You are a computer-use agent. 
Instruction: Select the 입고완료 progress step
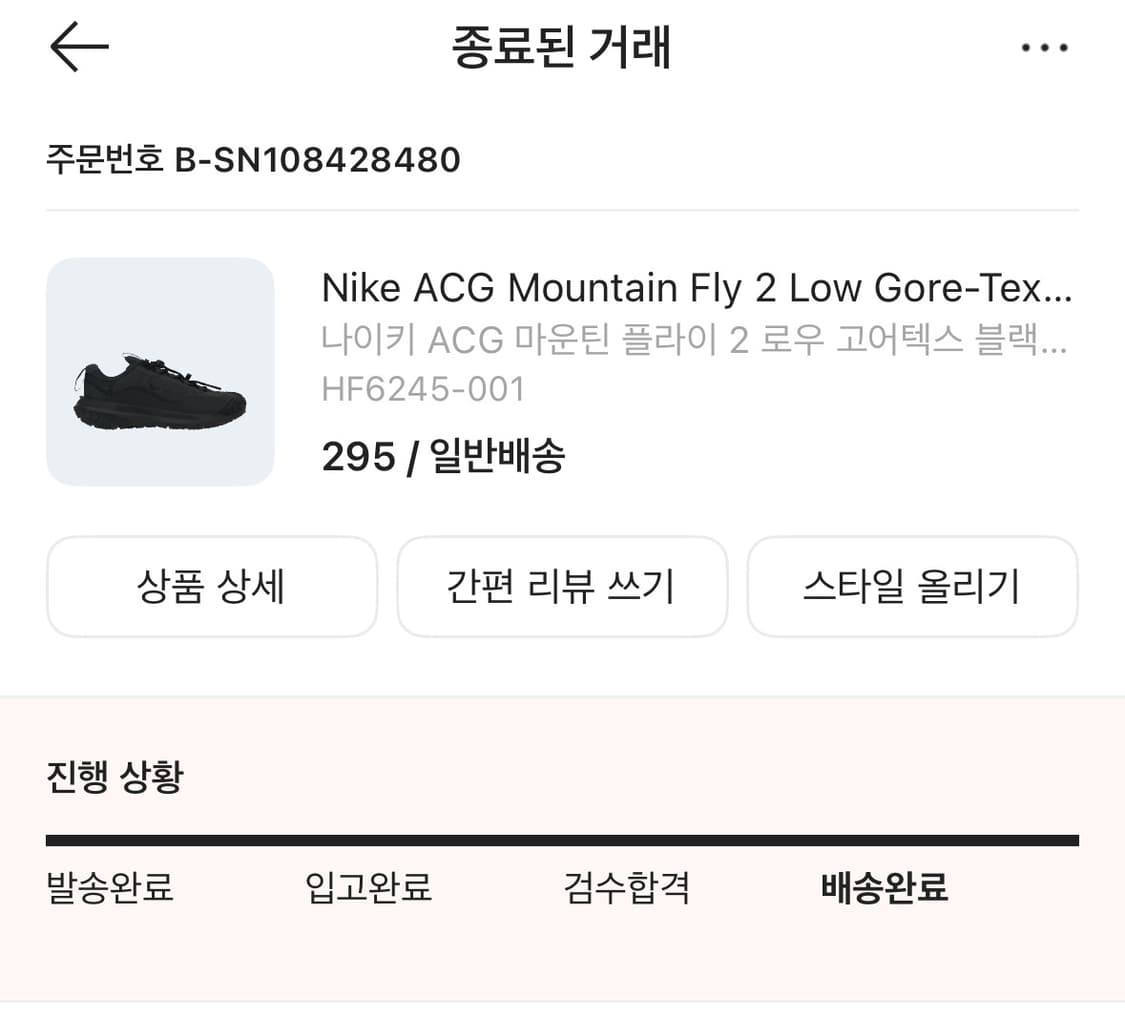pyautogui.click(x=368, y=887)
